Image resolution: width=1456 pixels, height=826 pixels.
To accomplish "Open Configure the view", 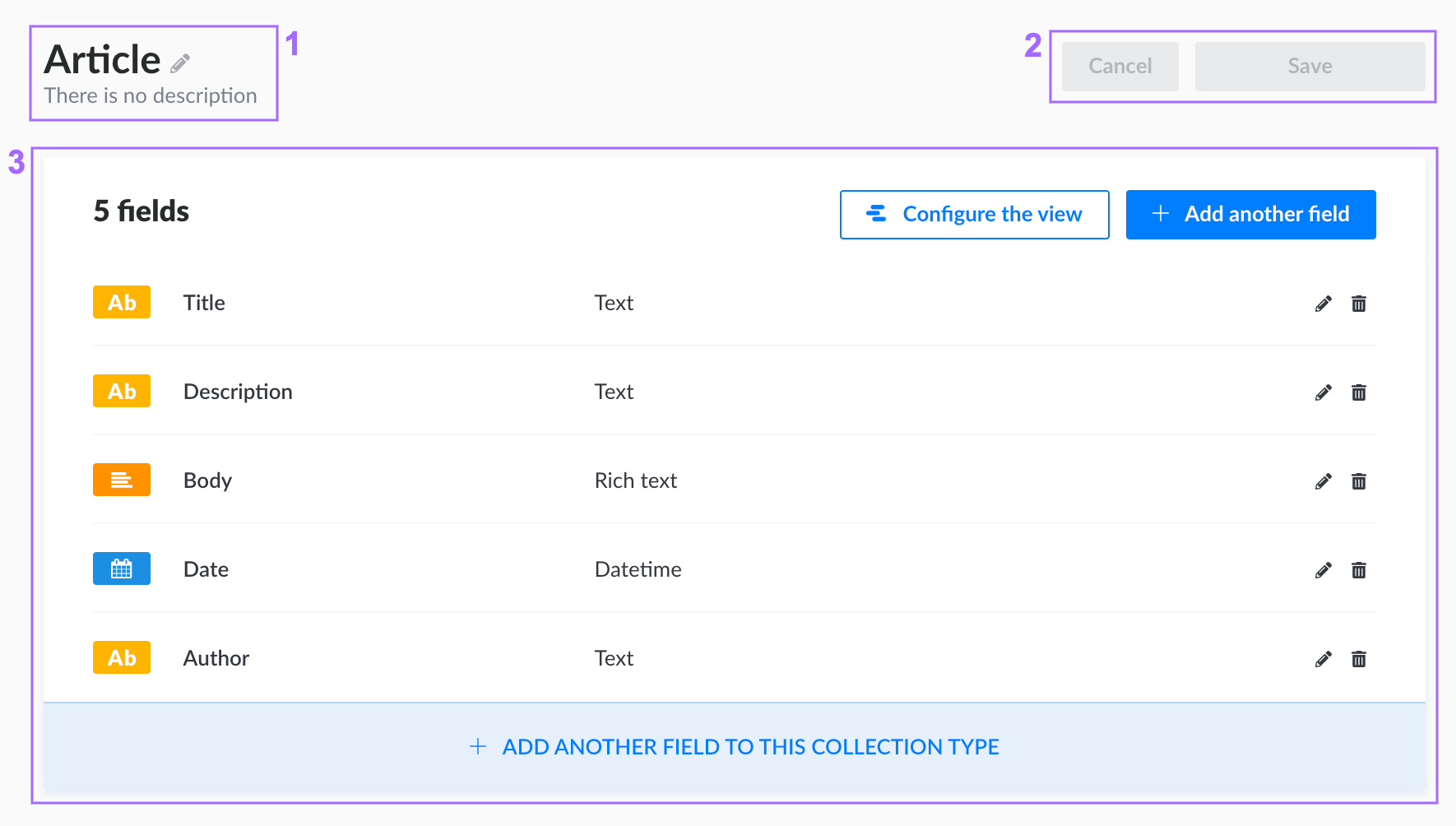I will pos(974,214).
